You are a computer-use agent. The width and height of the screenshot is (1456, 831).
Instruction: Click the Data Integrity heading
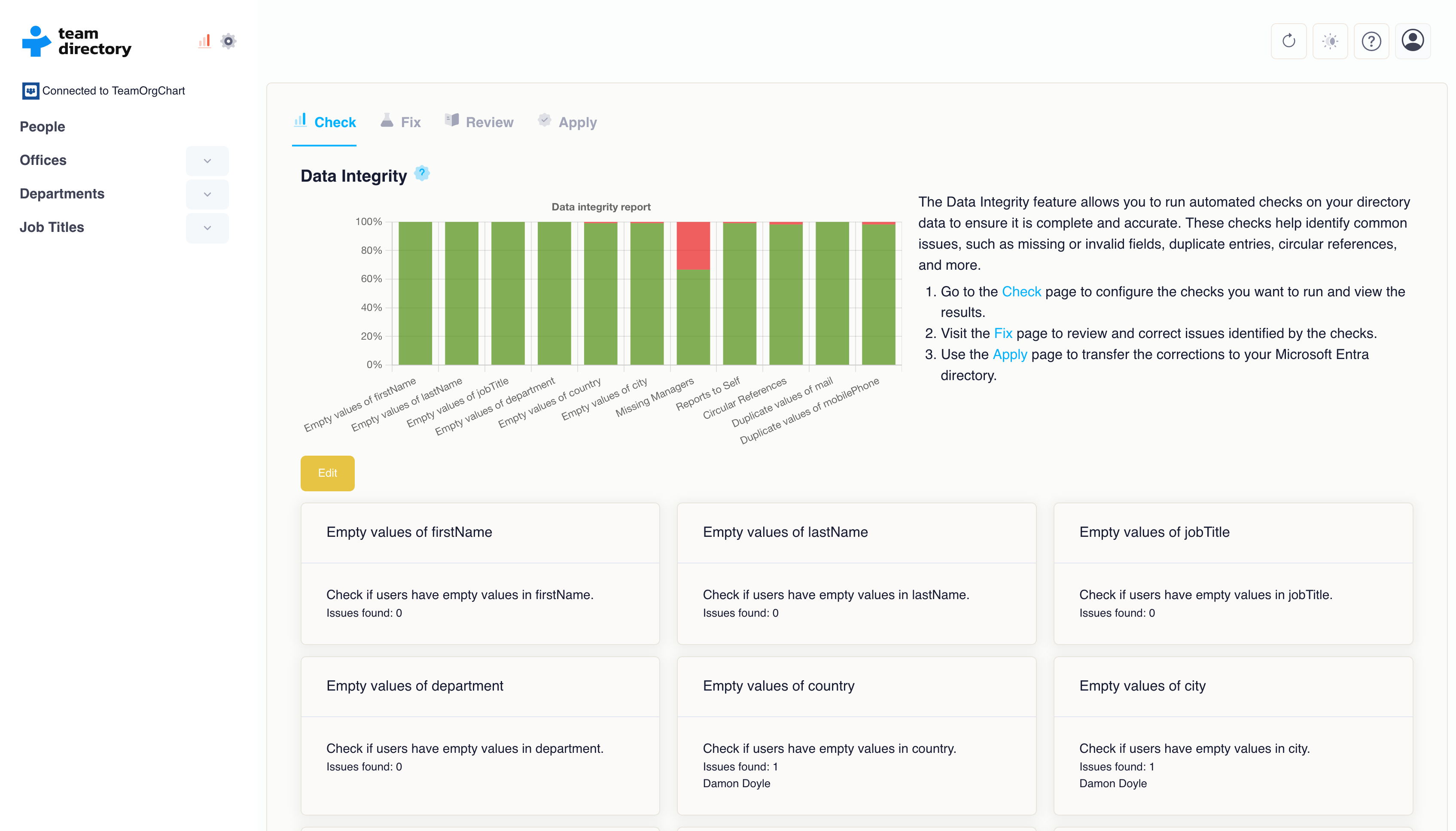[x=354, y=176]
